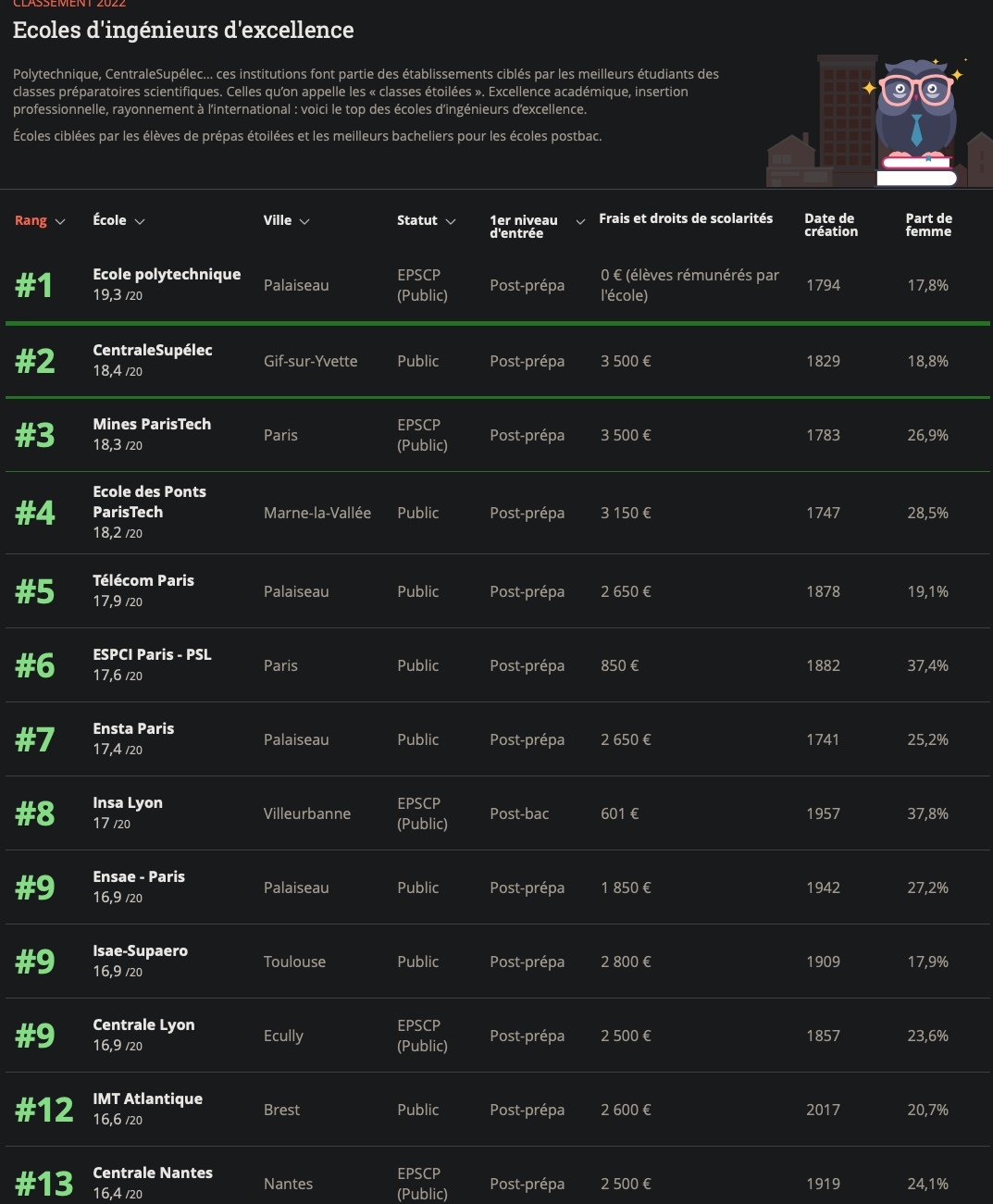Select the Insa Lyon school name
This screenshot has width=993, height=1204.
(x=128, y=802)
